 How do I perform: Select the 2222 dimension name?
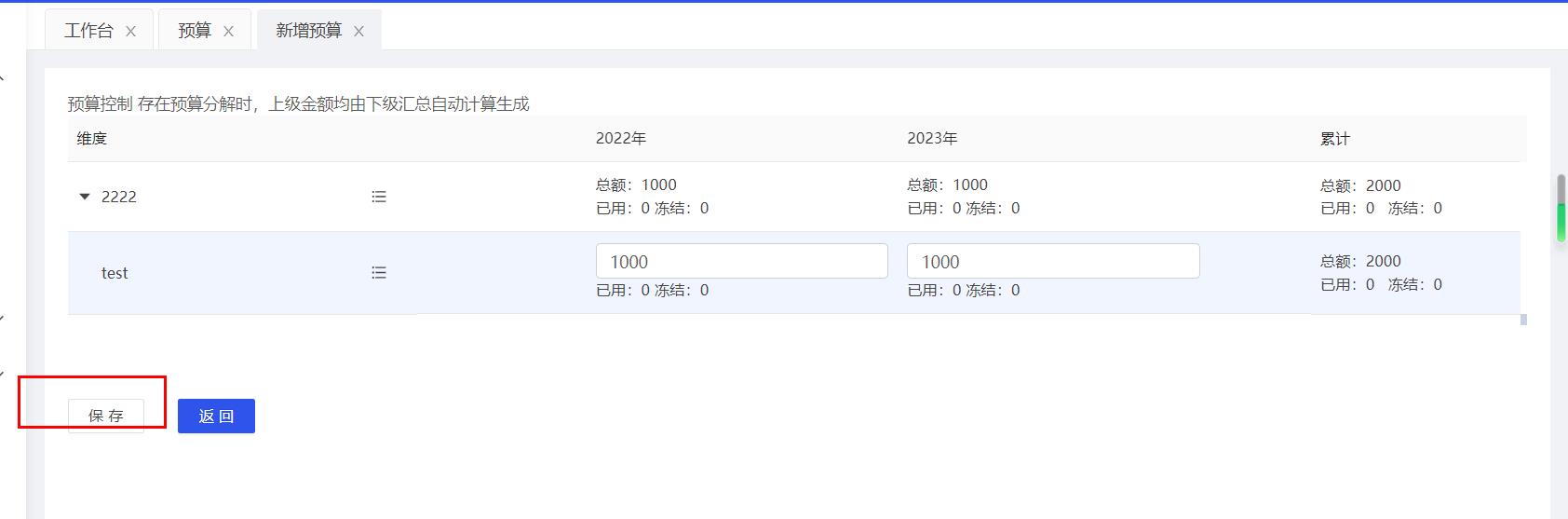(119, 197)
